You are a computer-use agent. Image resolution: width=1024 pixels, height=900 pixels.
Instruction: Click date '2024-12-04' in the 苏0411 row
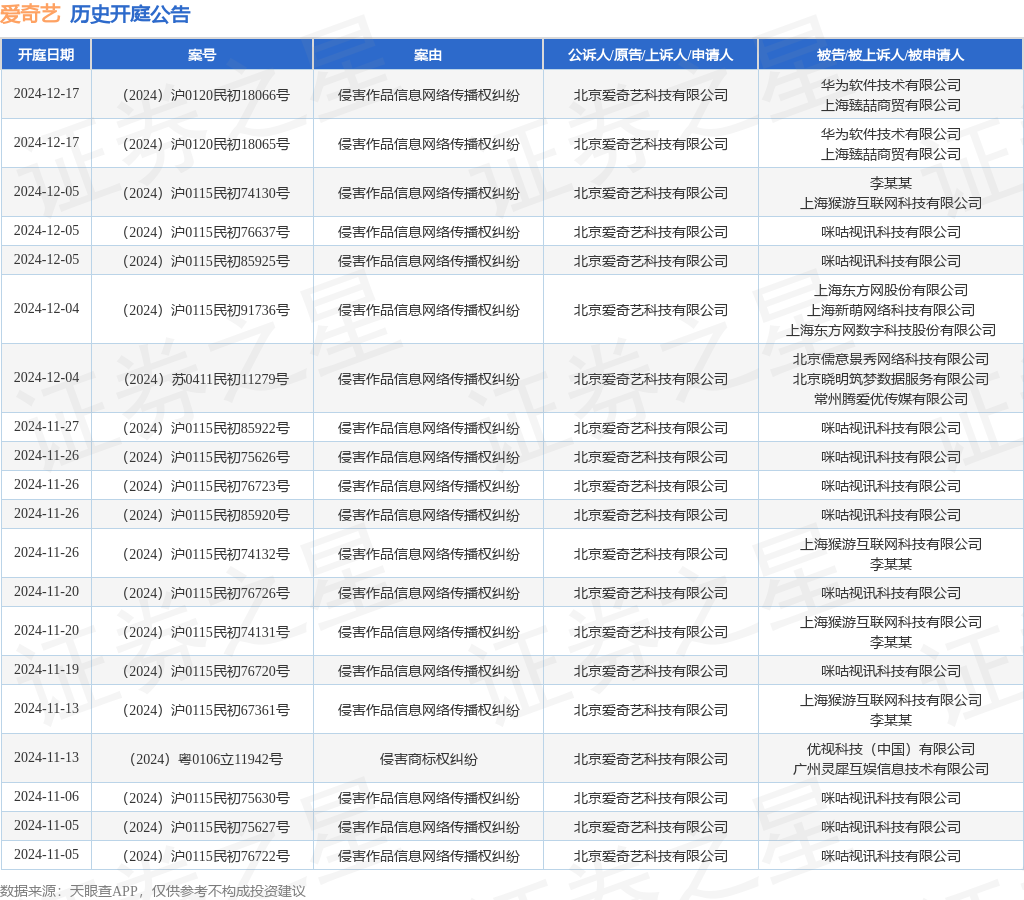click(46, 378)
